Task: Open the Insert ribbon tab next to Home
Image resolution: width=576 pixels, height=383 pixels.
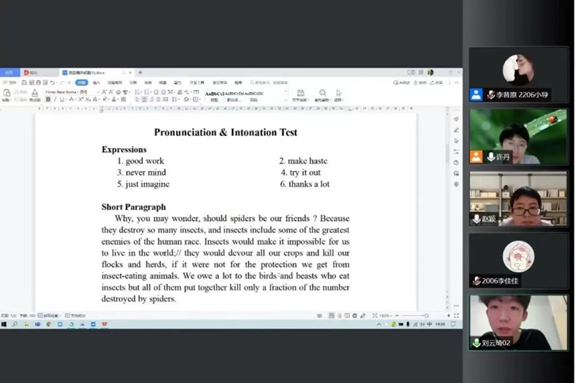Action: pos(96,83)
